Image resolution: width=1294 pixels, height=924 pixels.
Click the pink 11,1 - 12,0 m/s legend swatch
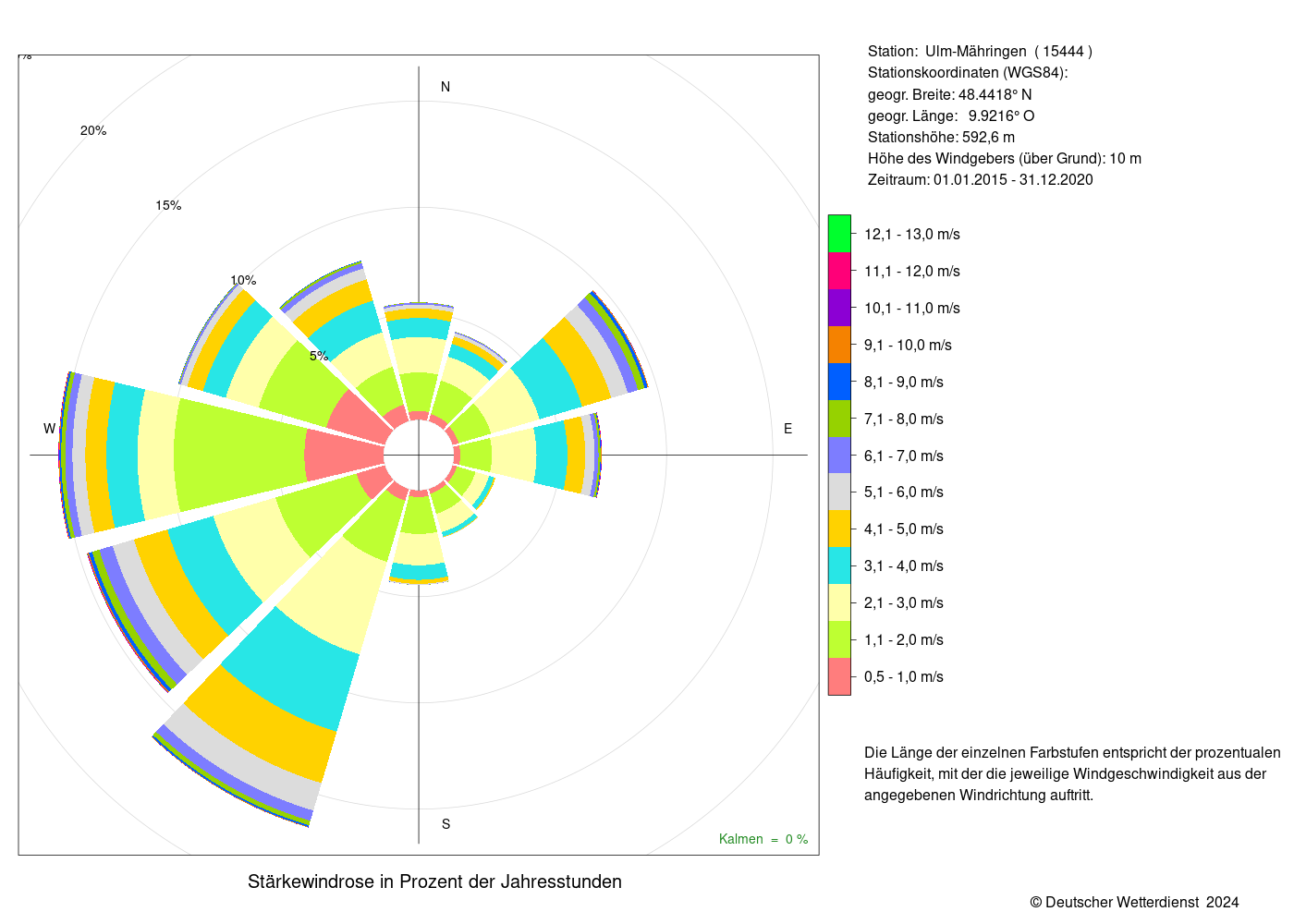click(x=839, y=271)
